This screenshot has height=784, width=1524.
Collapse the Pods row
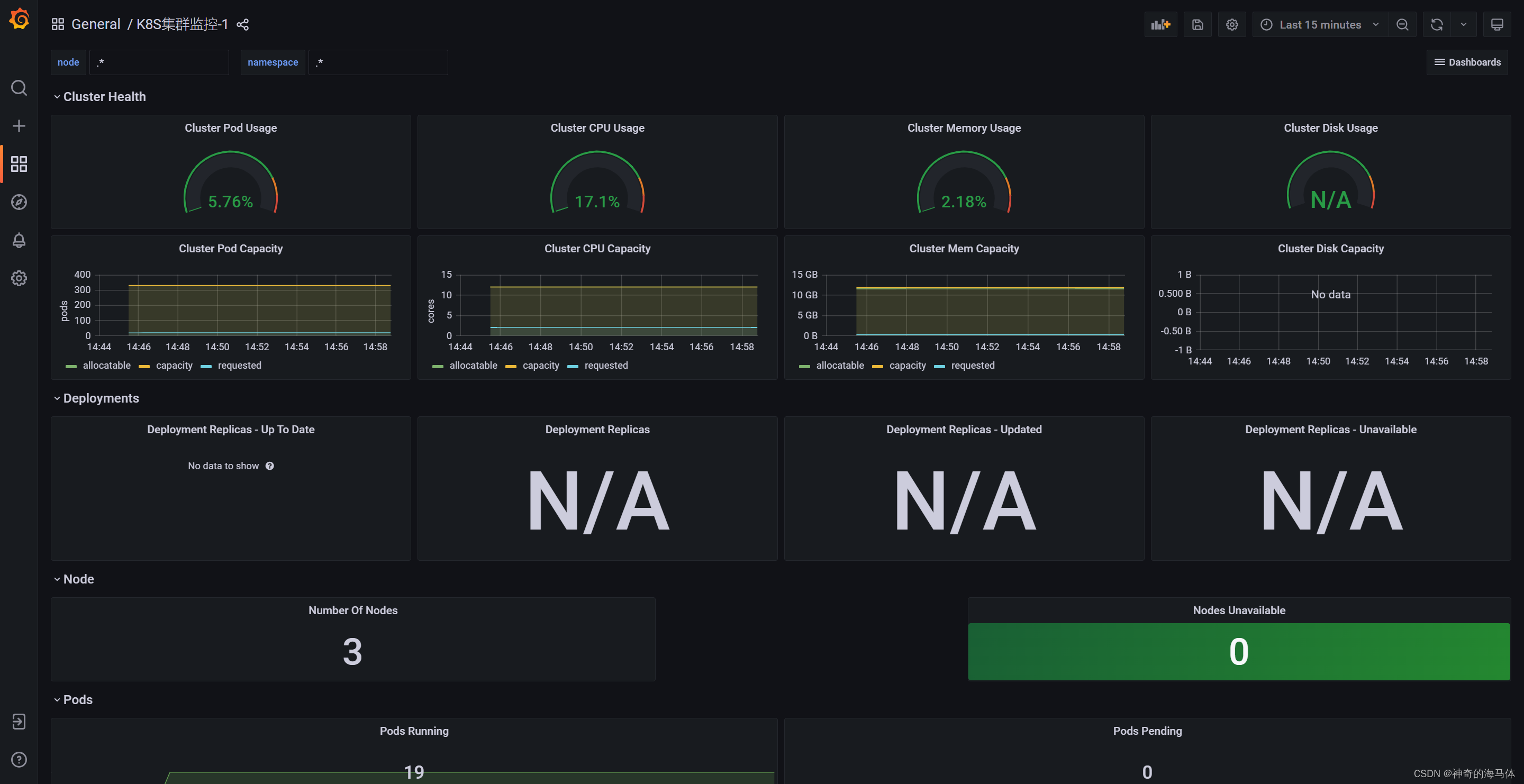click(73, 699)
